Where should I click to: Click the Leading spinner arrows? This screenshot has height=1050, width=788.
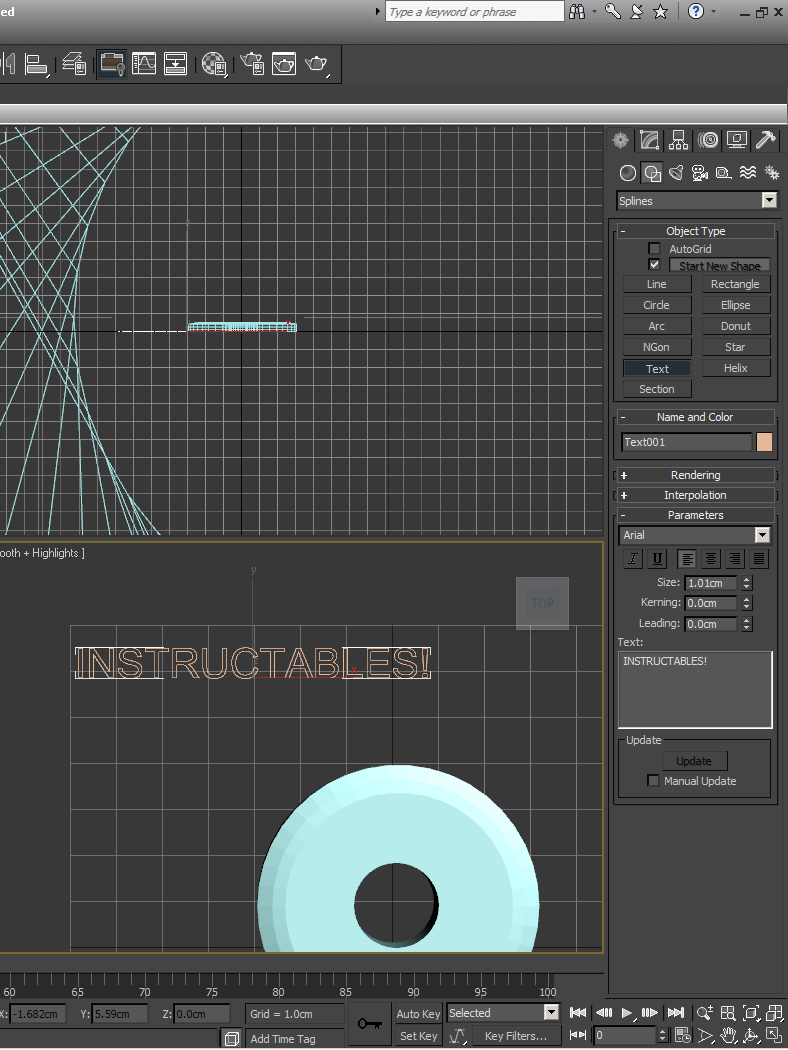click(x=746, y=624)
